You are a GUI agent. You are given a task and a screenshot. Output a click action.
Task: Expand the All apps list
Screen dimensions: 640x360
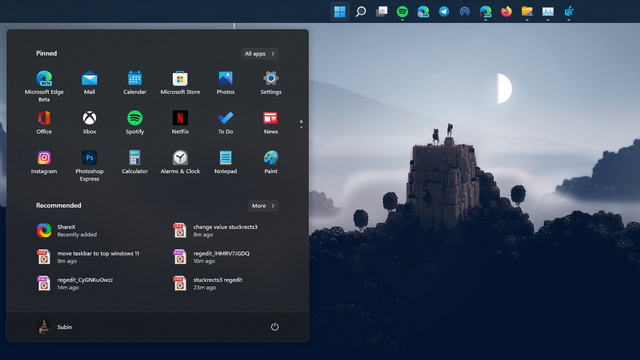(x=260, y=53)
